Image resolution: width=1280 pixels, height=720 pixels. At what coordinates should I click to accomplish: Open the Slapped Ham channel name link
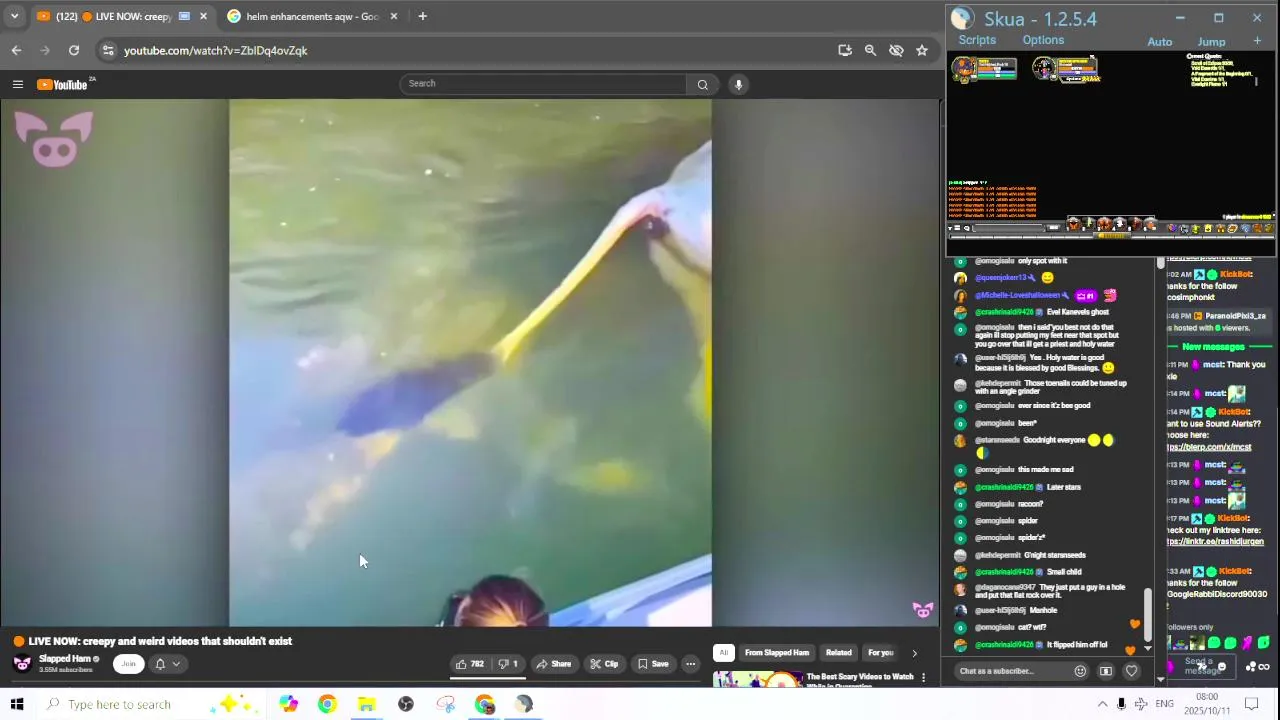pyautogui.click(x=67, y=659)
